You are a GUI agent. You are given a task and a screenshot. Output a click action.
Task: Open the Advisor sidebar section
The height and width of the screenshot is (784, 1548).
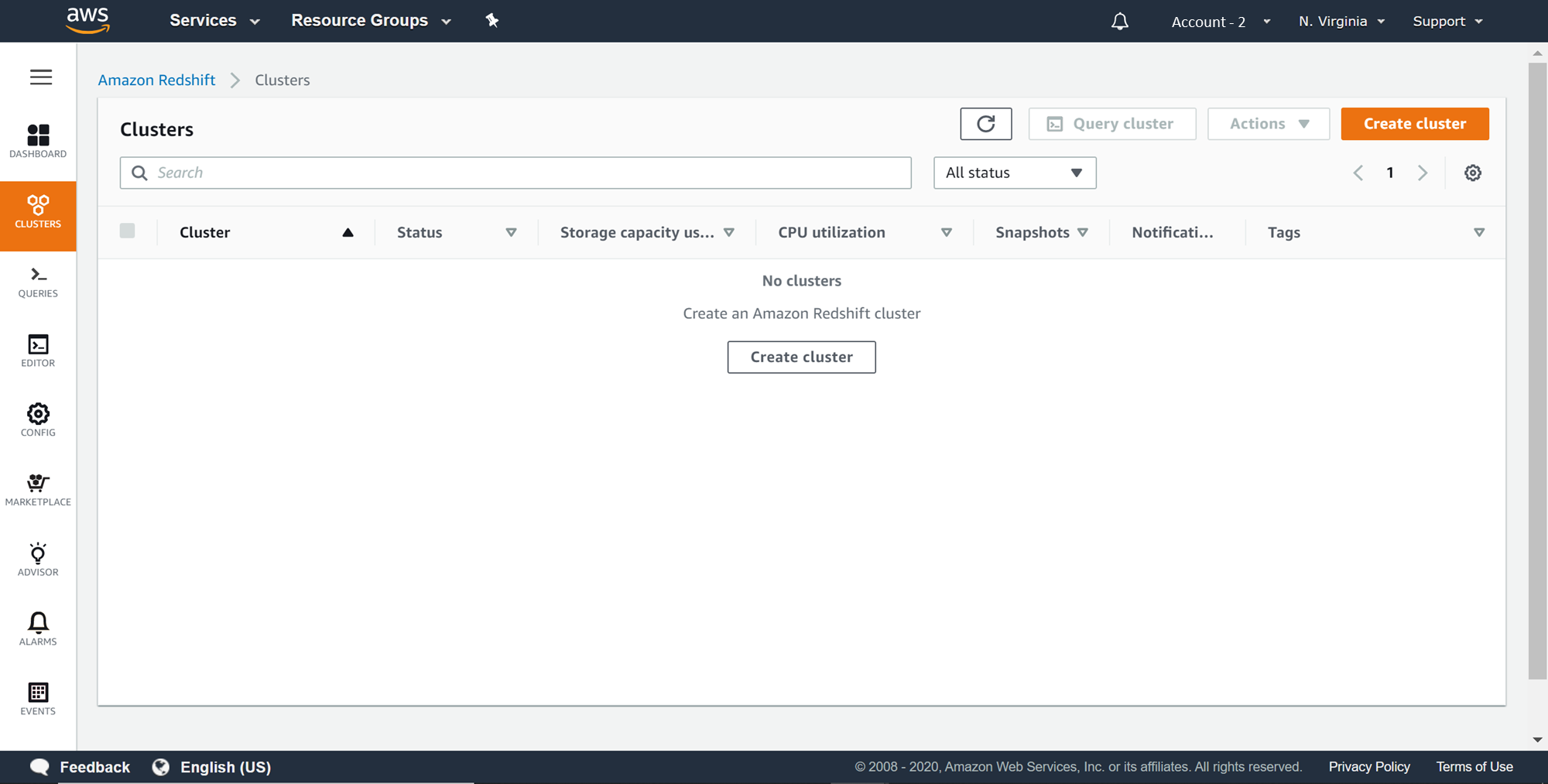click(x=38, y=560)
